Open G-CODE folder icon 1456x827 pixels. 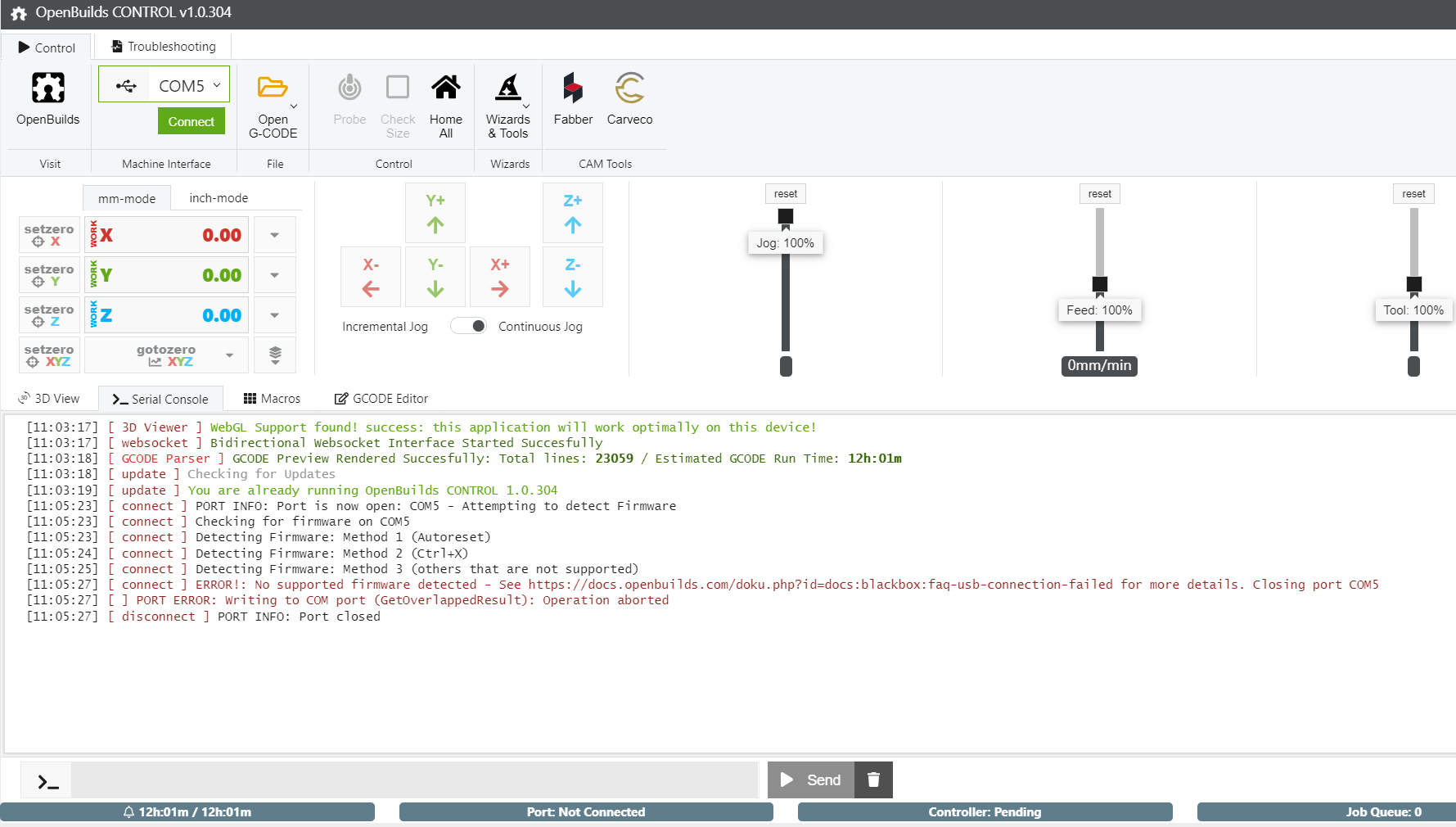coord(273,87)
